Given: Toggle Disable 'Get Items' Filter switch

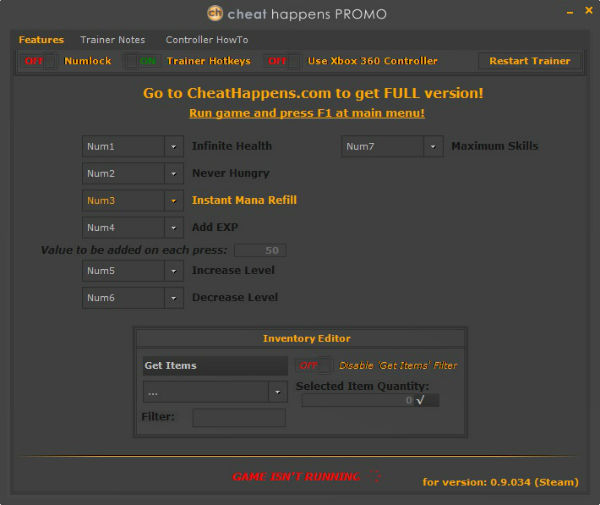Looking at the screenshot, I should (x=314, y=365).
